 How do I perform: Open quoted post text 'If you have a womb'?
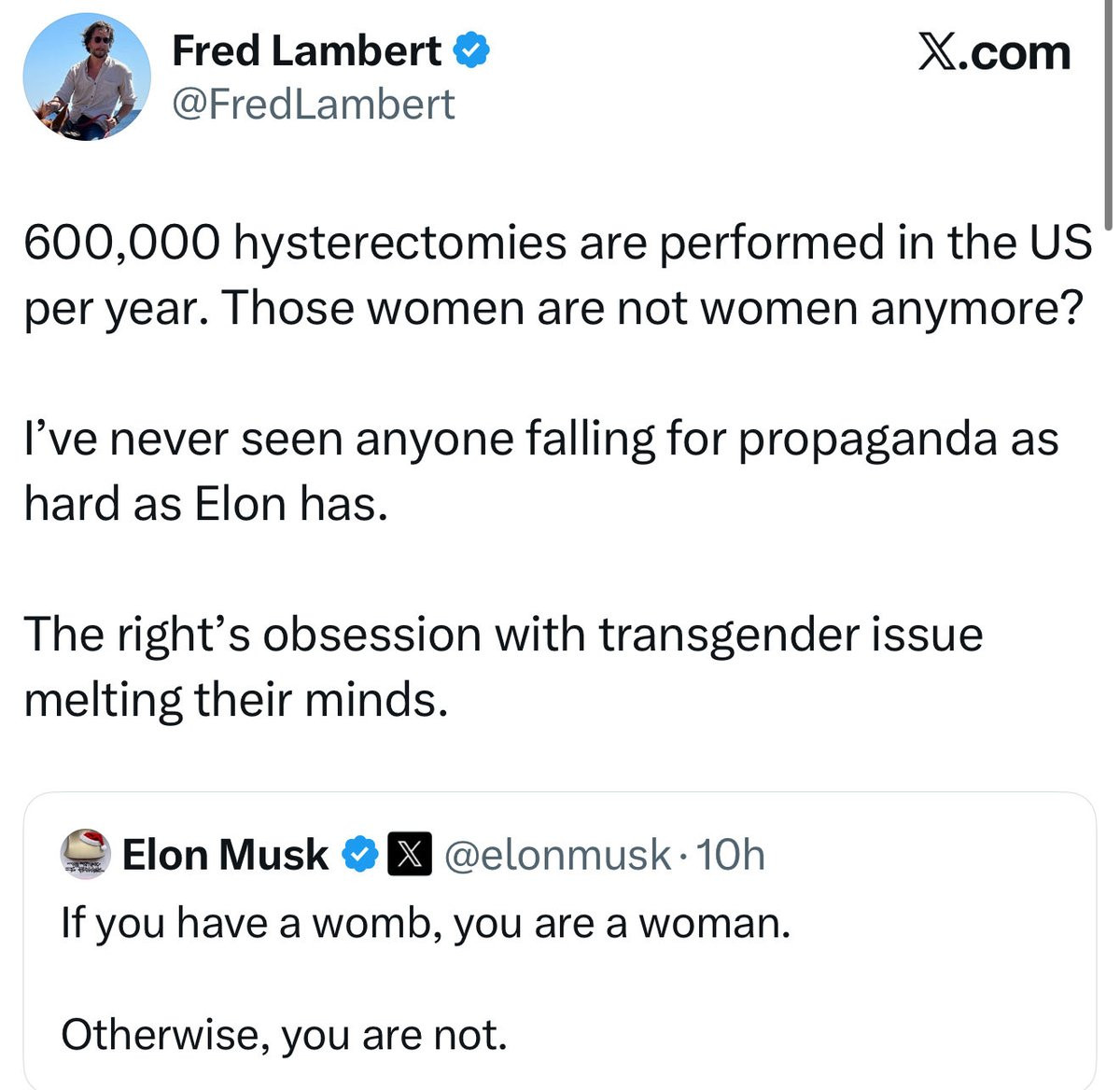pos(426,923)
